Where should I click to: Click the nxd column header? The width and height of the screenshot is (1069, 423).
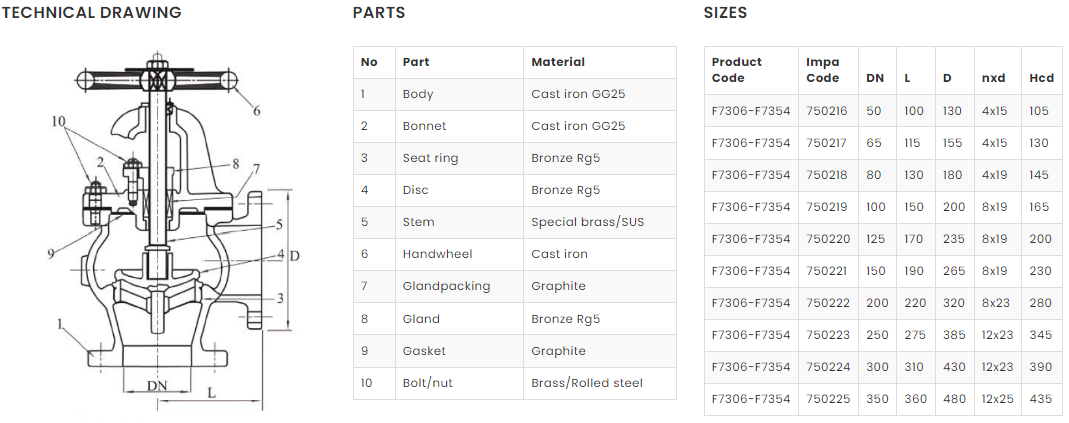(x=993, y=78)
